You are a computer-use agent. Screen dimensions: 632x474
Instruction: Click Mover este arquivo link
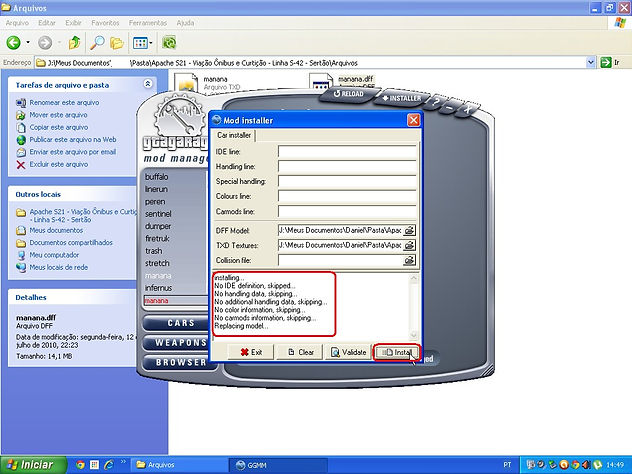[58, 115]
